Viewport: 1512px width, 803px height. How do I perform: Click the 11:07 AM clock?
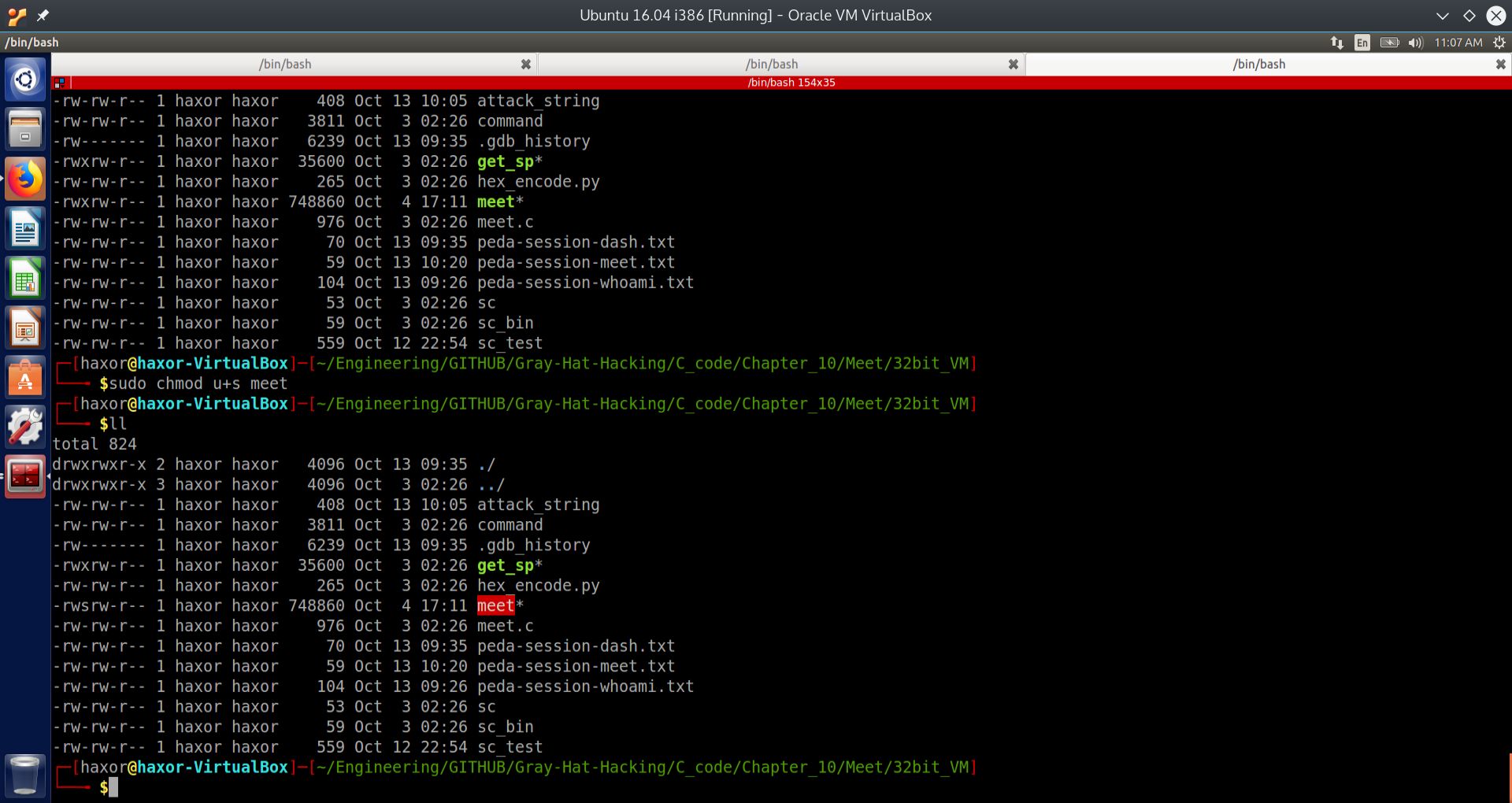(x=1458, y=43)
